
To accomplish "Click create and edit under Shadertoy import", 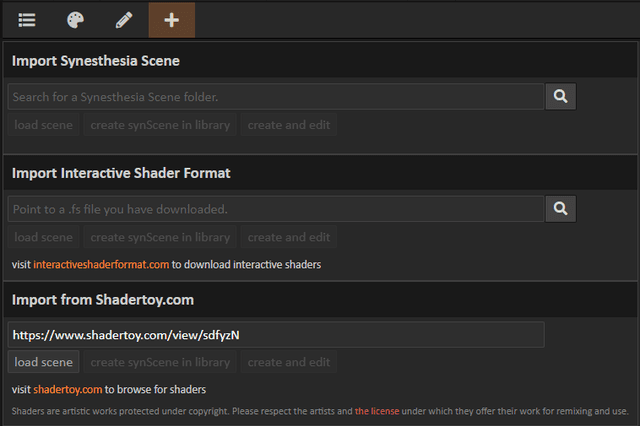I will tap(288, 362).
